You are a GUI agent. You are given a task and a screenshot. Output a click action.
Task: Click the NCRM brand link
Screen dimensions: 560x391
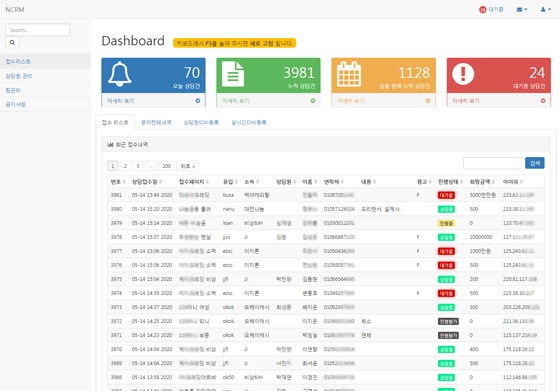[15, 10]
